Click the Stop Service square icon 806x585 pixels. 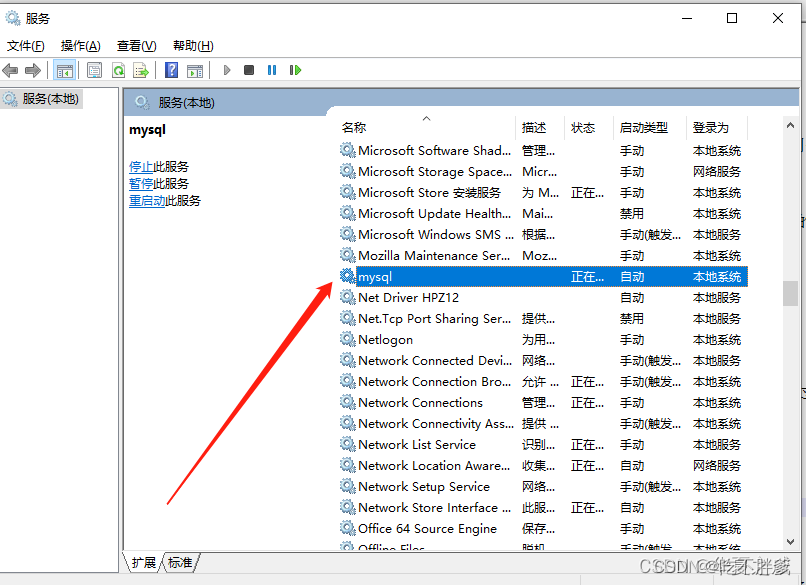[x=249, y=70]
